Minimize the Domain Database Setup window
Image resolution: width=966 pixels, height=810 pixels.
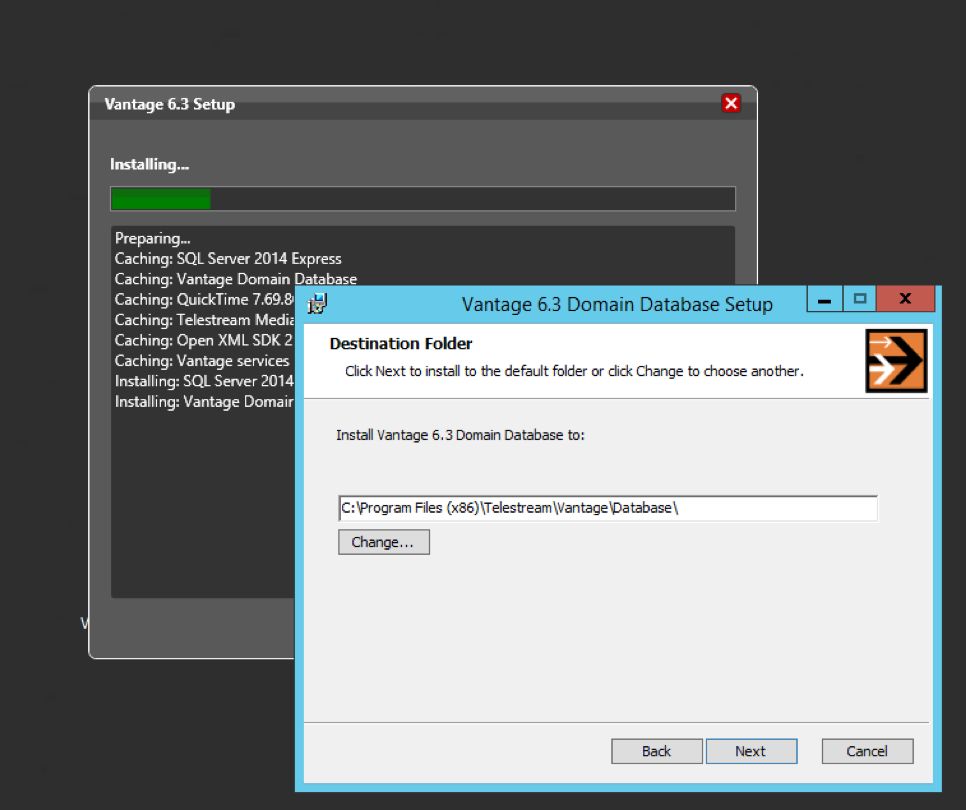pos(824,299)
